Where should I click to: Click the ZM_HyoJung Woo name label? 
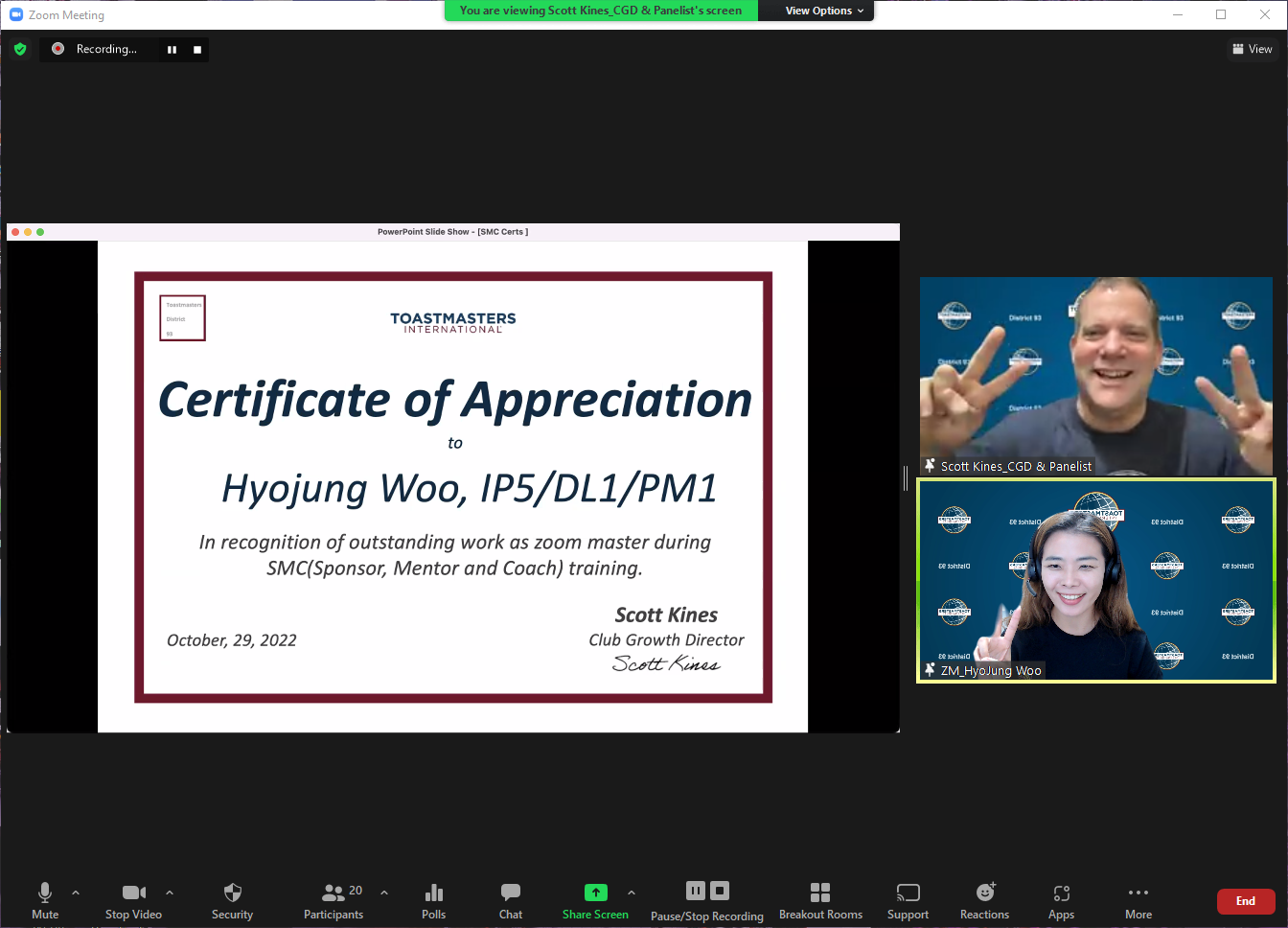click(x=991, y=671)
